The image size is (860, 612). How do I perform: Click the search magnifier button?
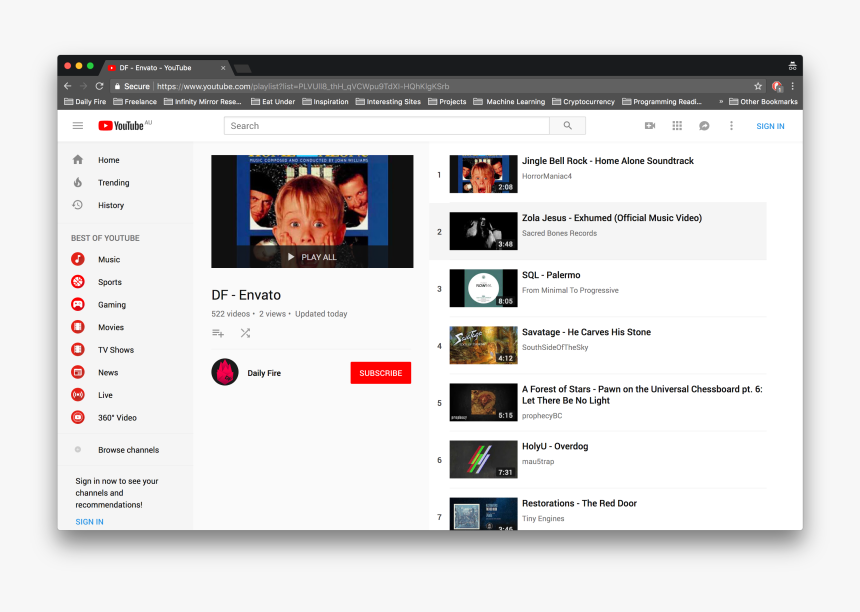pyautogui.click(x=568, y=126)
